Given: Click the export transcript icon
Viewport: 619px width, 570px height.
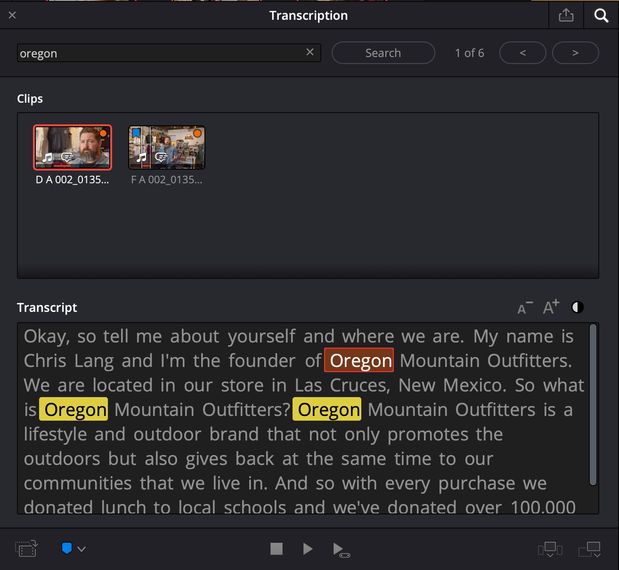Looking at the screenshot, I should point(566,15).
